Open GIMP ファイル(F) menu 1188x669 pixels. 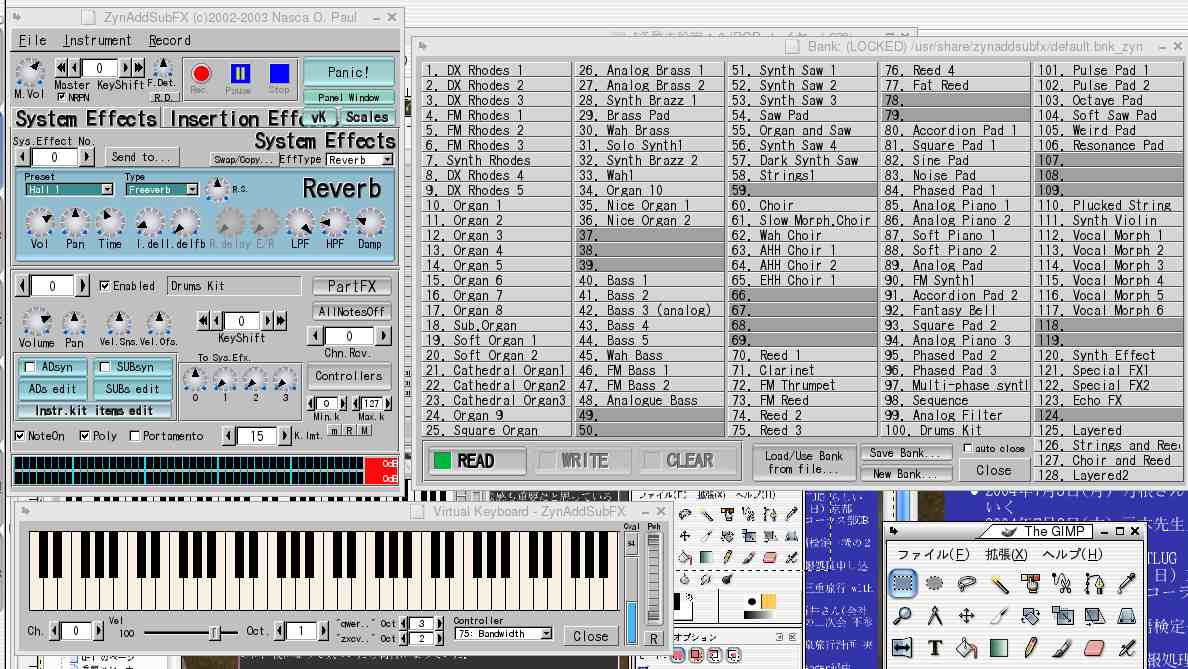coord(933,554)
